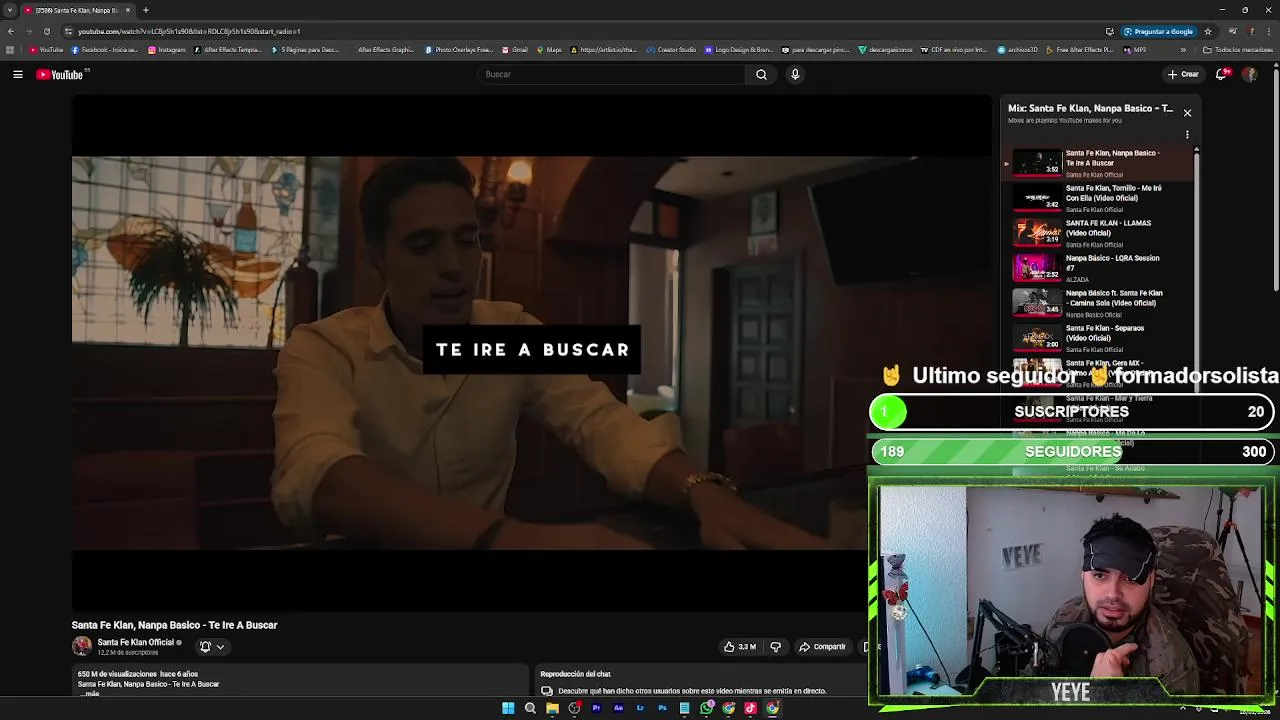Open the tab search chevron
Viewport: 1280px width, 720px height.
click(x=10, y=10)
